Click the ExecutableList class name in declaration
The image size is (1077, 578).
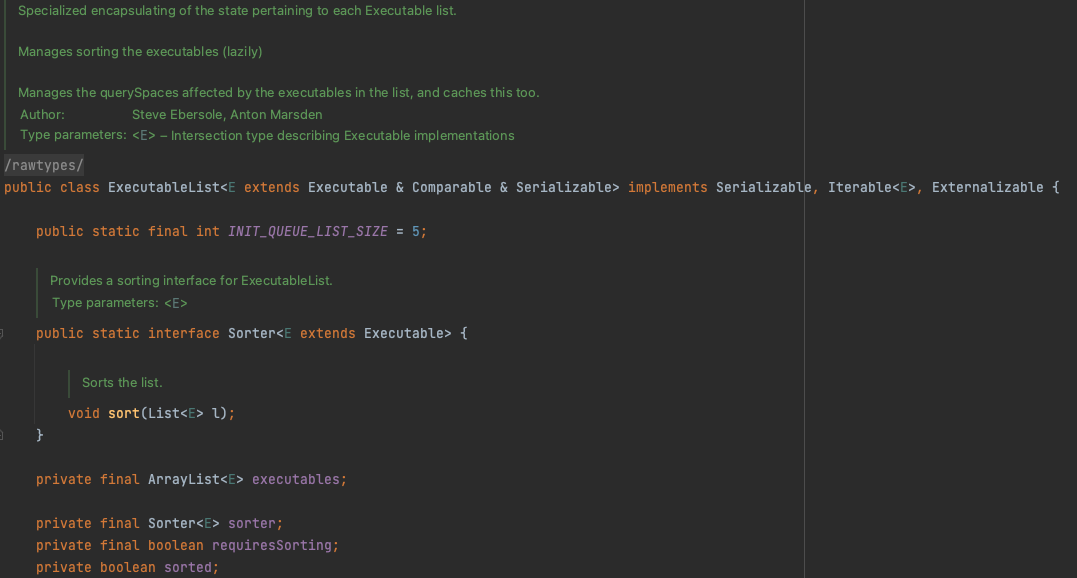[x=163, y=187]
